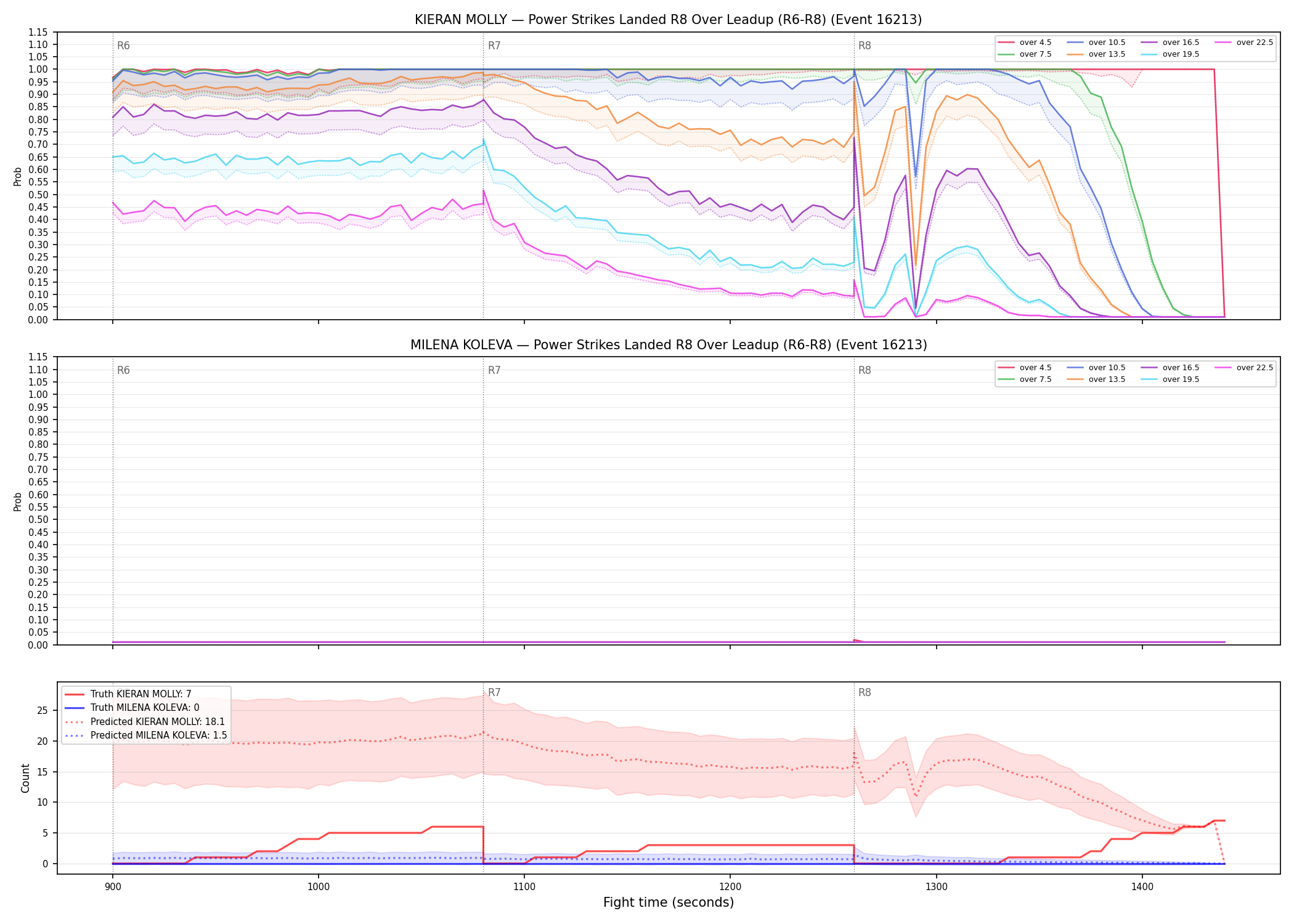Click the R6 round label in Kieran Molly chart
Screen dimensions: 1294x924
pos(123,46)
